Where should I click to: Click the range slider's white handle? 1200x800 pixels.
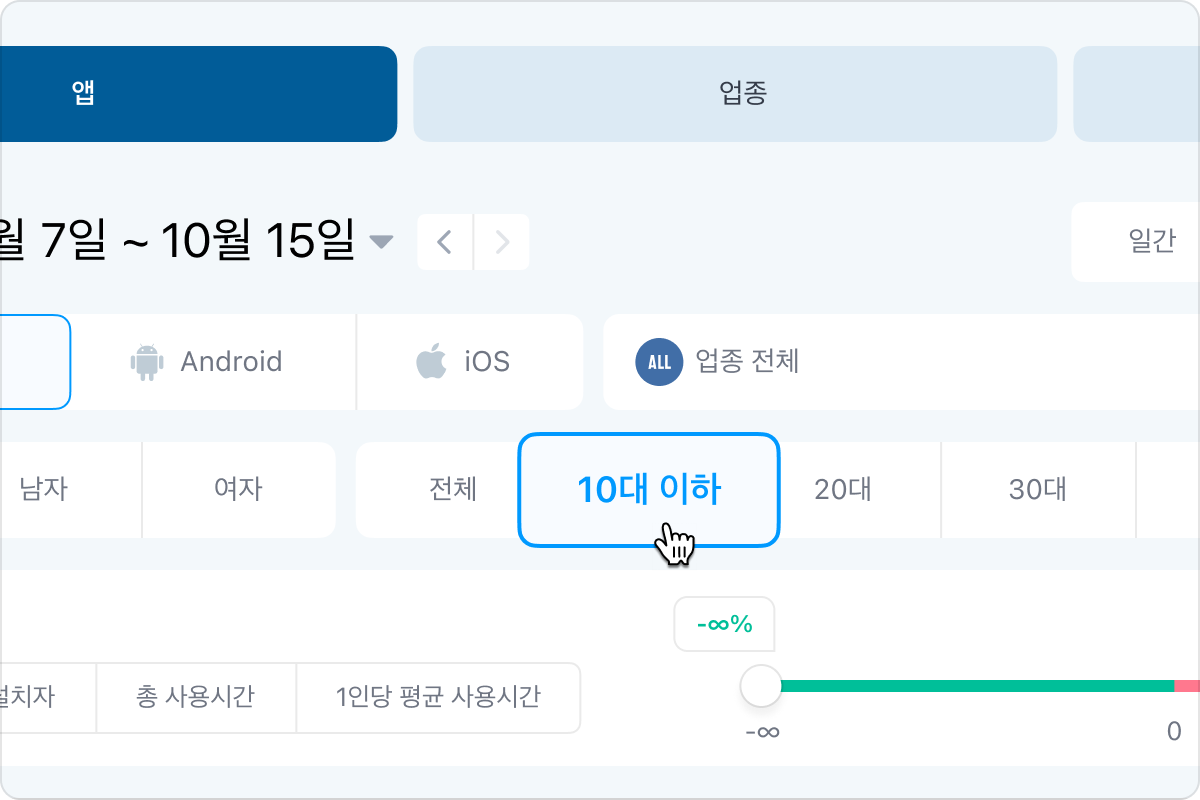[x=761, y=686]
